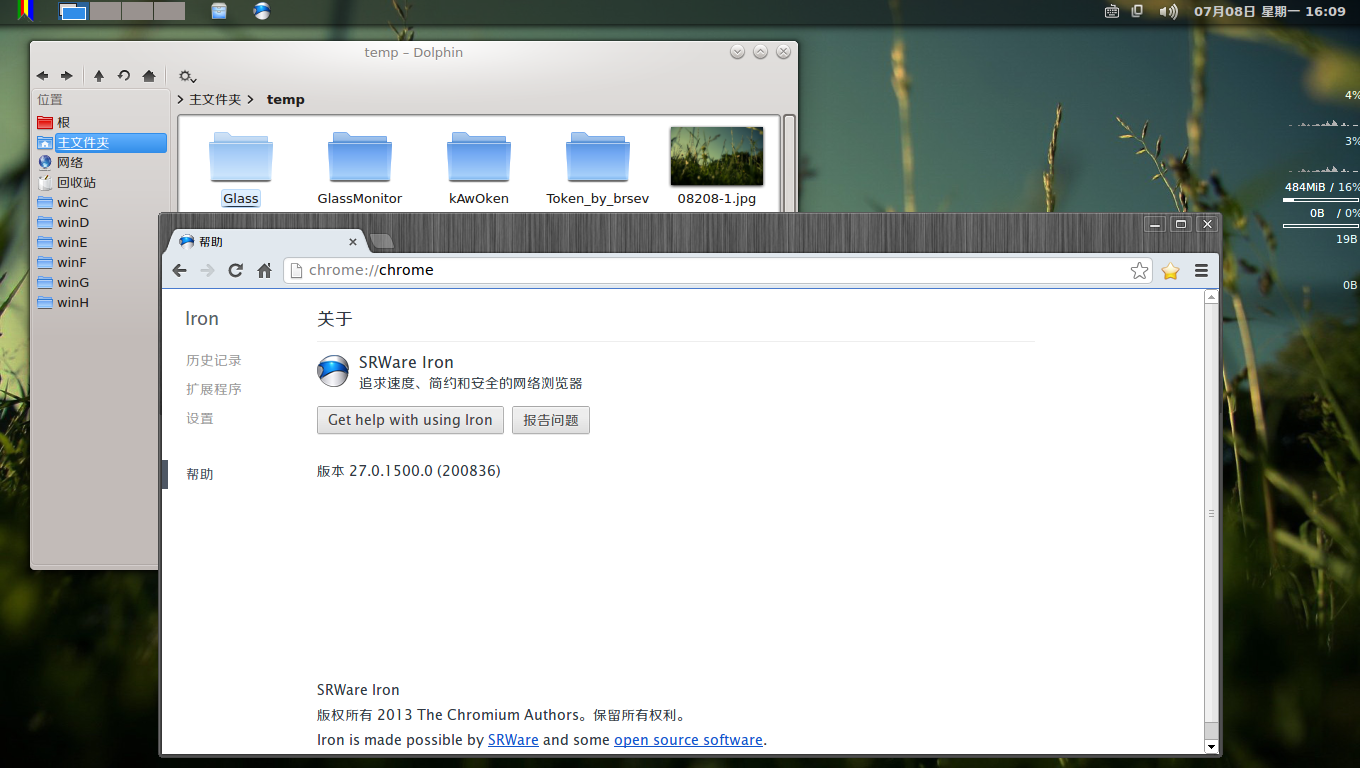
Task: Select 主文件夹 in Dolphin places panel
Action: coord(100,143)
